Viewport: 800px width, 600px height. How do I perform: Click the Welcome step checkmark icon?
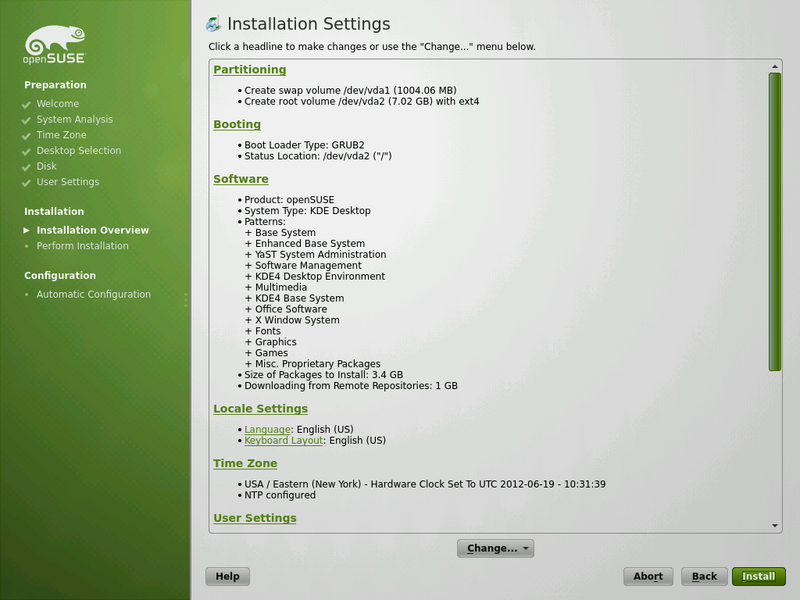[x=27, y=105]
